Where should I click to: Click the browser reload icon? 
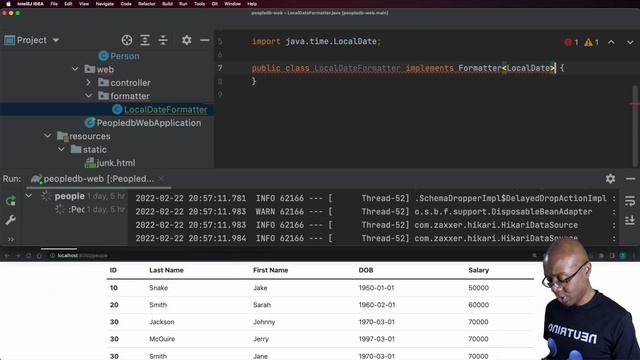point(28,256)
